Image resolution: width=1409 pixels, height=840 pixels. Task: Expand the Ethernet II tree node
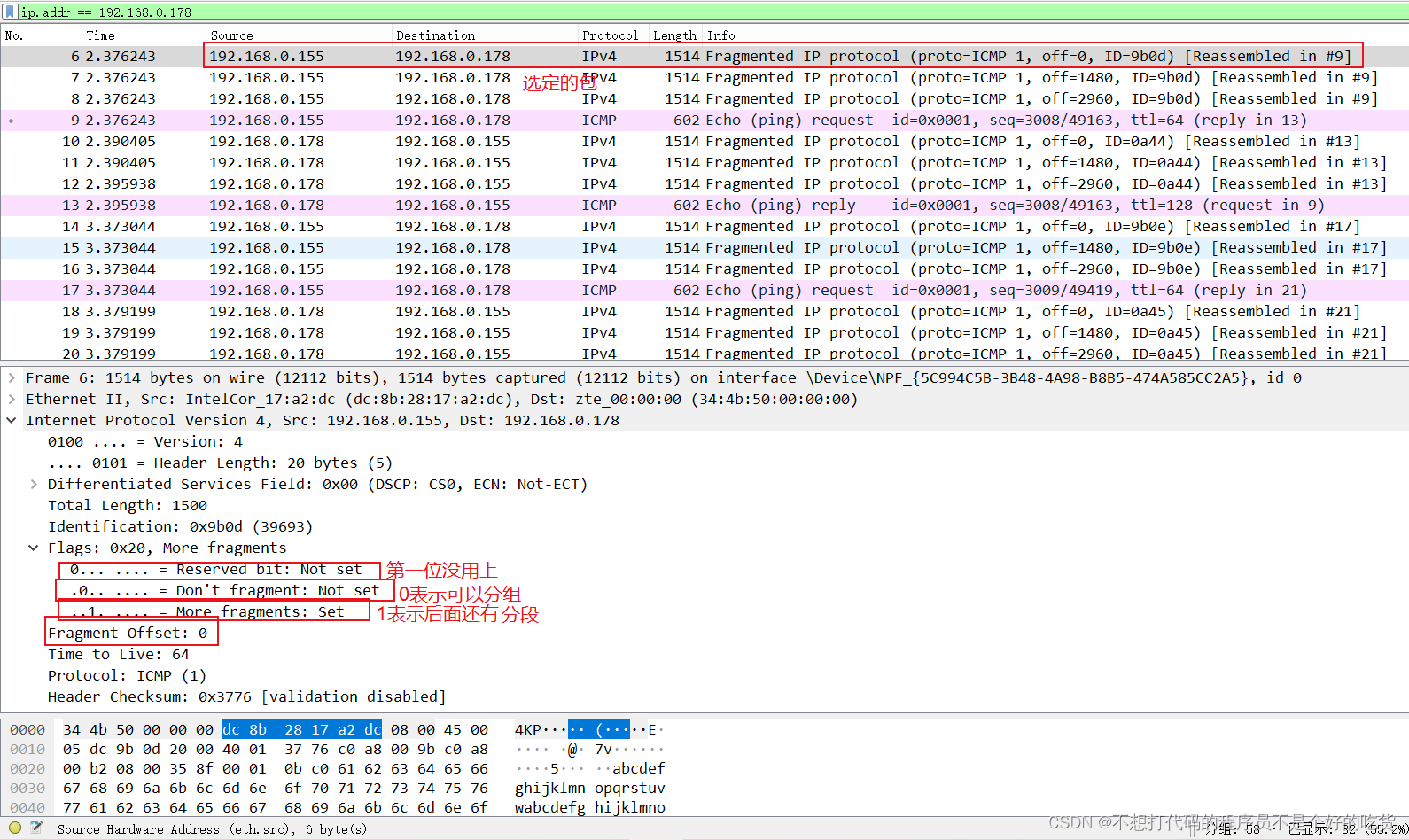pos(12,399)
